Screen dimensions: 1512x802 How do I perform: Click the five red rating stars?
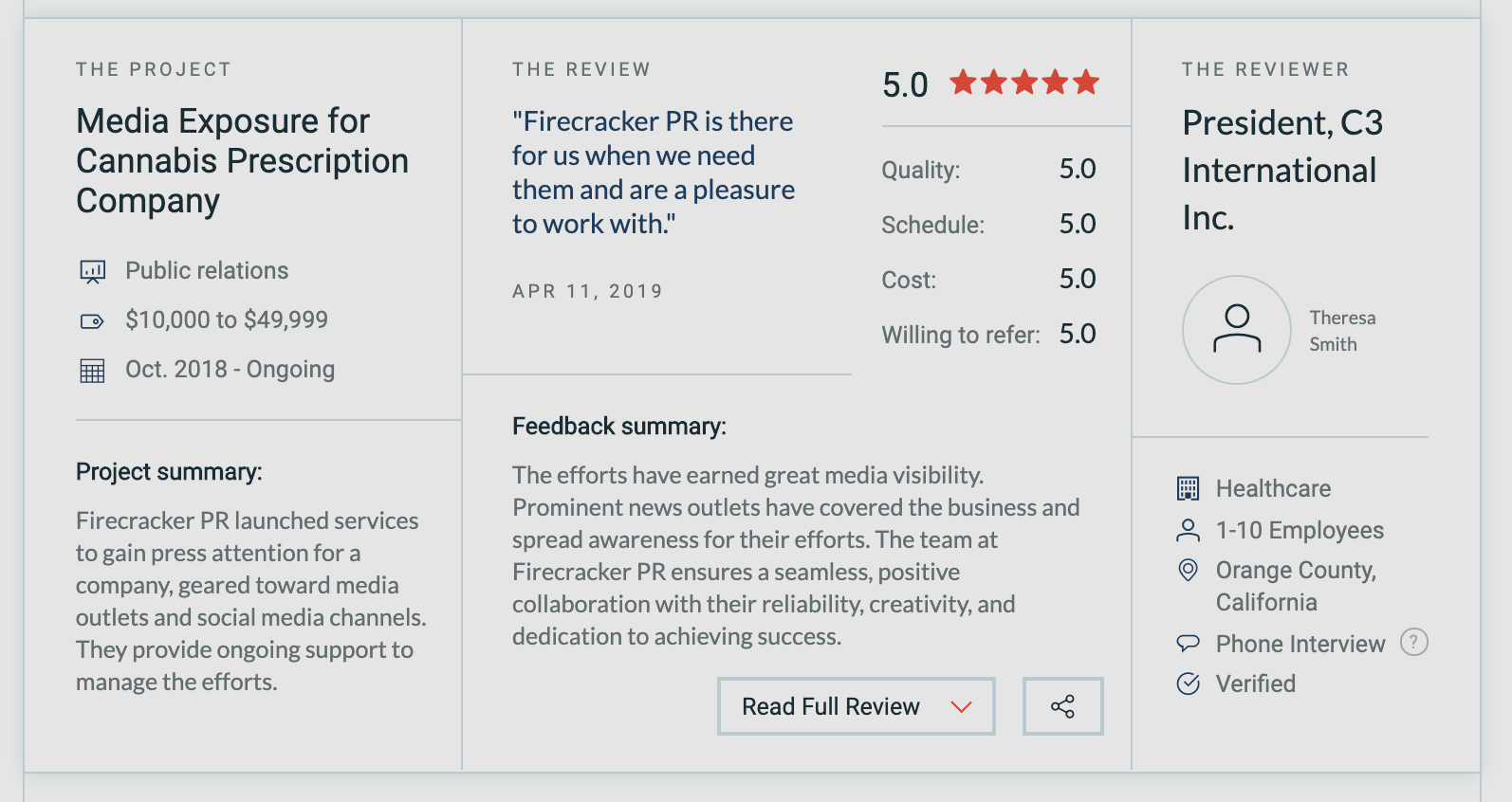point(1024,83)
